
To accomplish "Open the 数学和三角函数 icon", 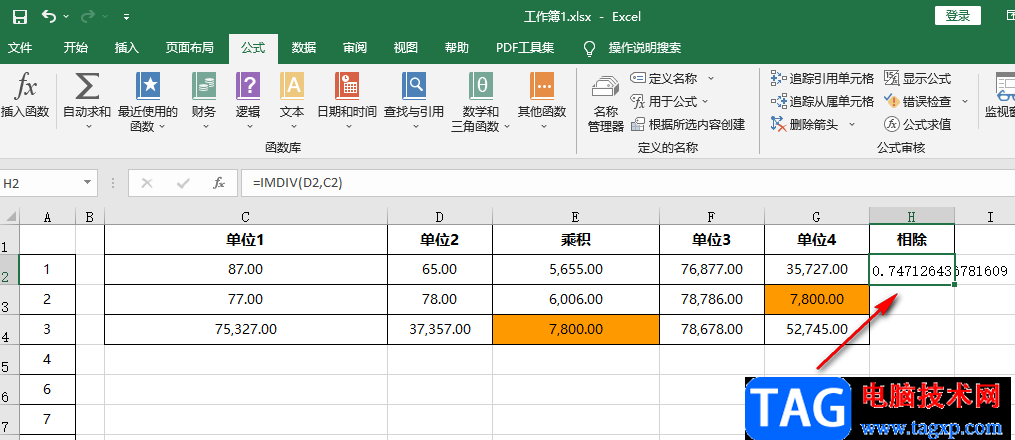I will [x=482, y=86].
